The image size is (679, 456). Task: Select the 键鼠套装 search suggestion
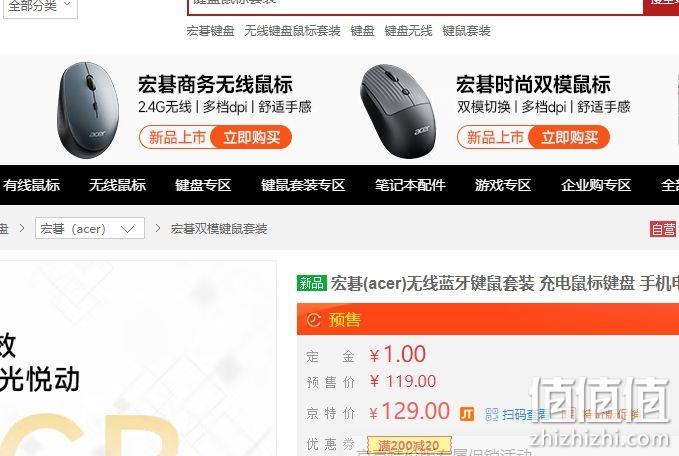(466, 31)
